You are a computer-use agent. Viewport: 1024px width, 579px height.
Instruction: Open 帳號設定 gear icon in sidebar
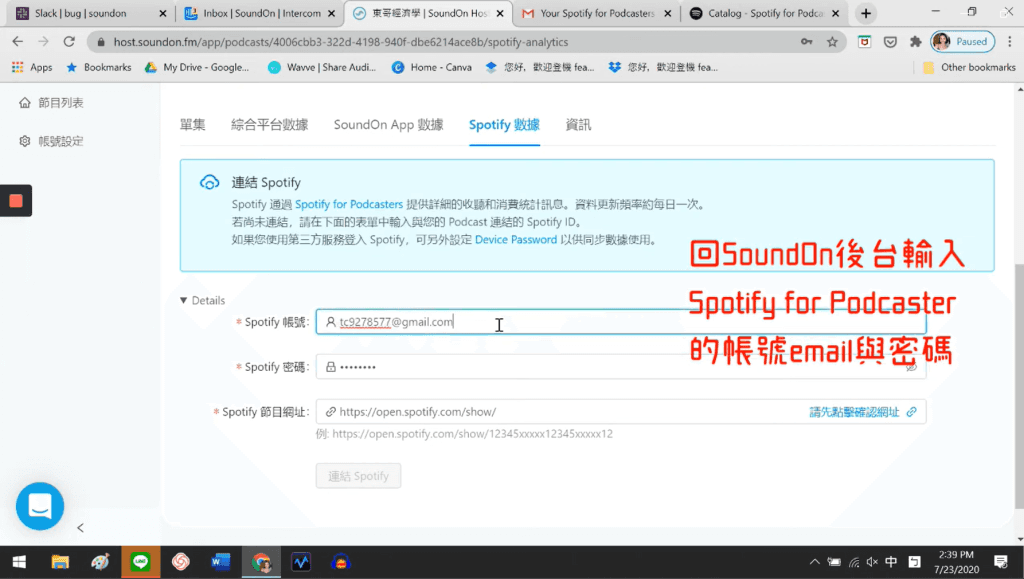pos(25,141)
